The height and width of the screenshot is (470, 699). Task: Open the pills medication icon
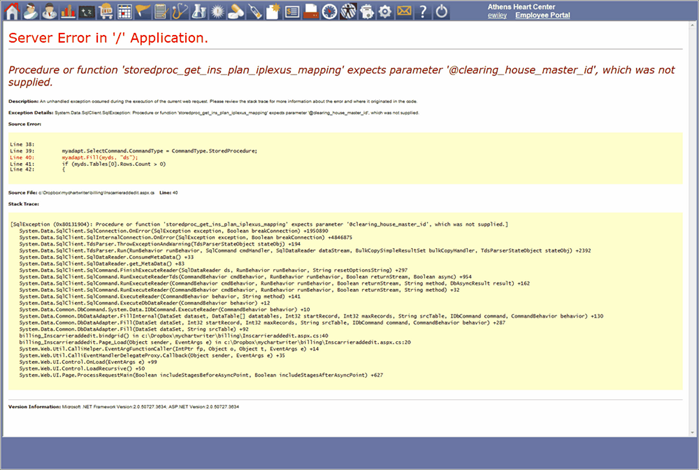pos(235,11)
